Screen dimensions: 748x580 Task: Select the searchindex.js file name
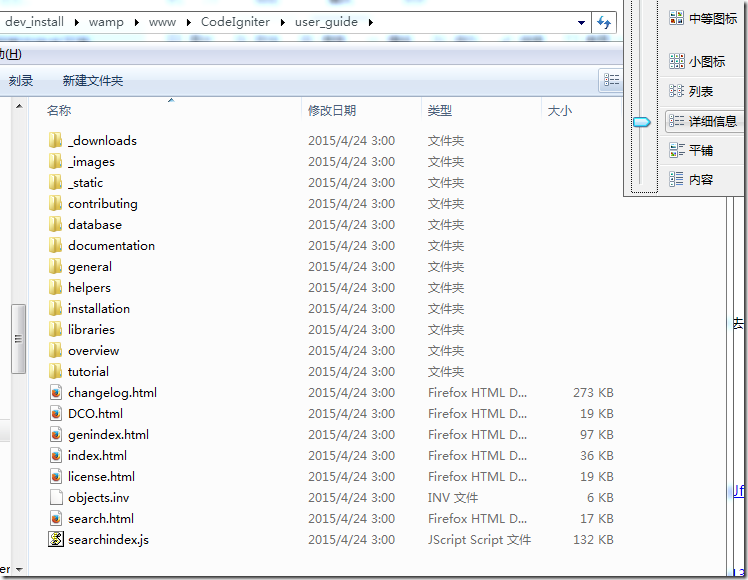click(108, 539)
